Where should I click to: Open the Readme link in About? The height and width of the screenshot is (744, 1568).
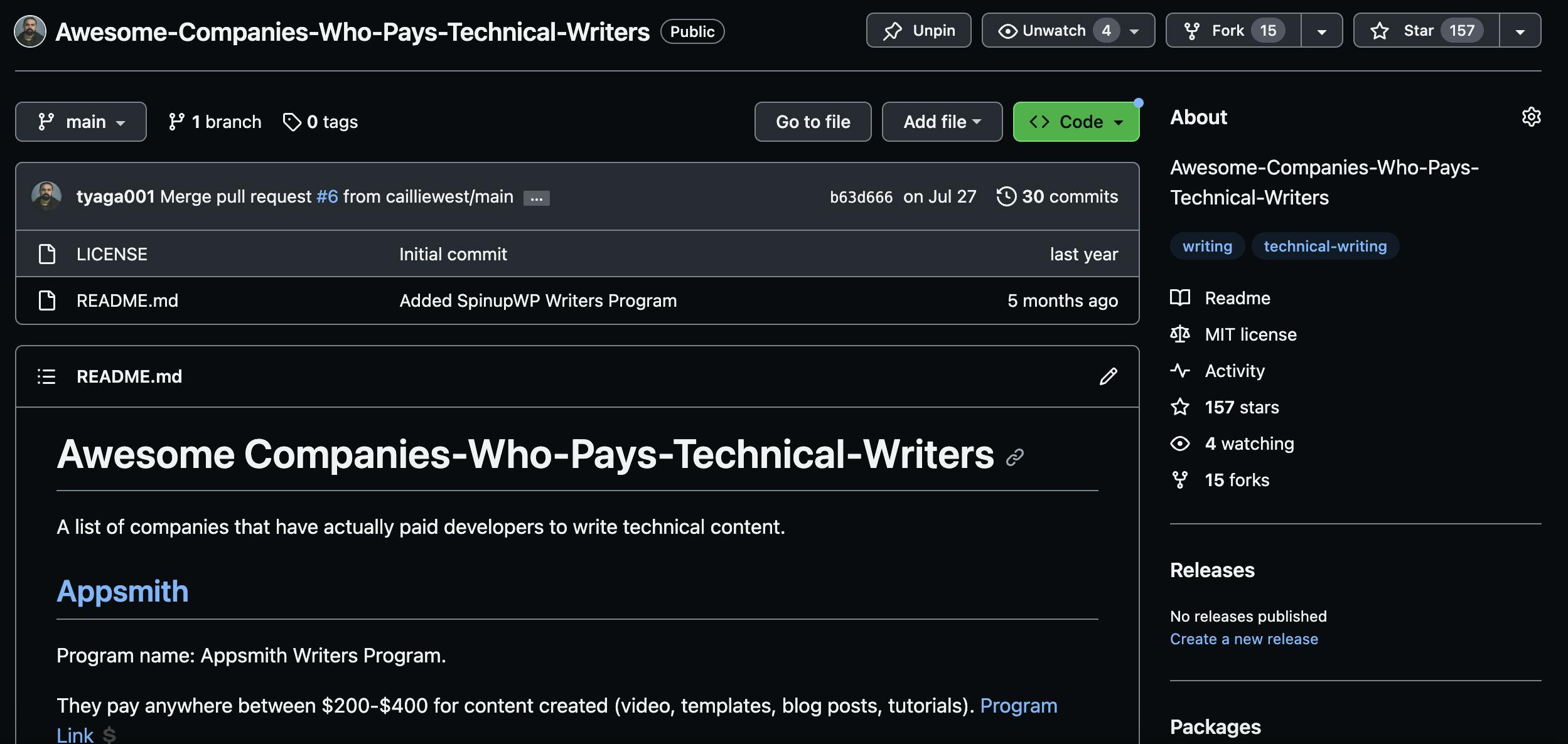pos(1237,298)
